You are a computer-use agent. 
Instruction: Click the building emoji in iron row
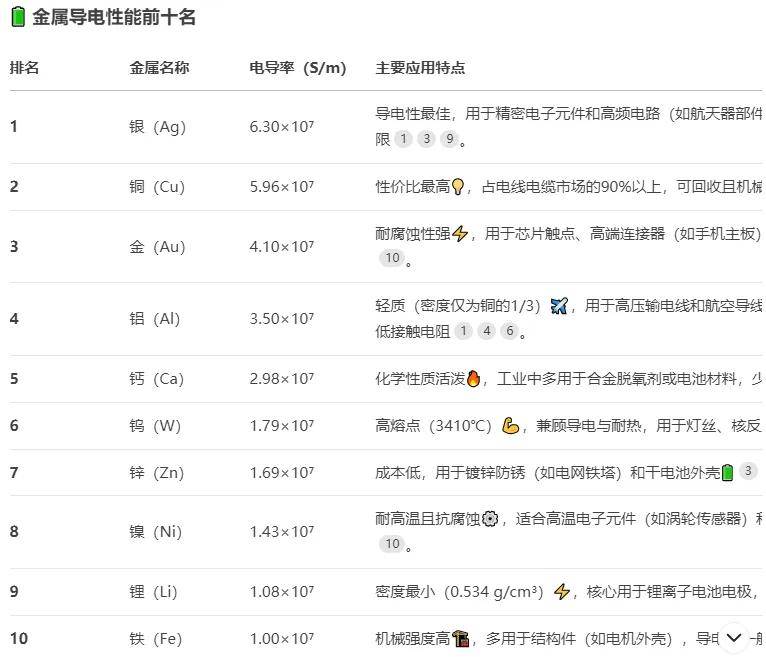[x=460, y=638]
